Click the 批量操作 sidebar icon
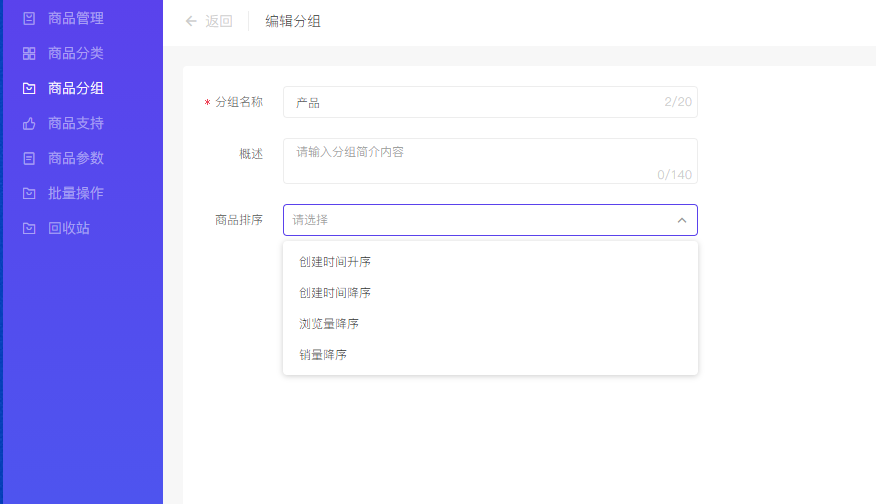 29,193
